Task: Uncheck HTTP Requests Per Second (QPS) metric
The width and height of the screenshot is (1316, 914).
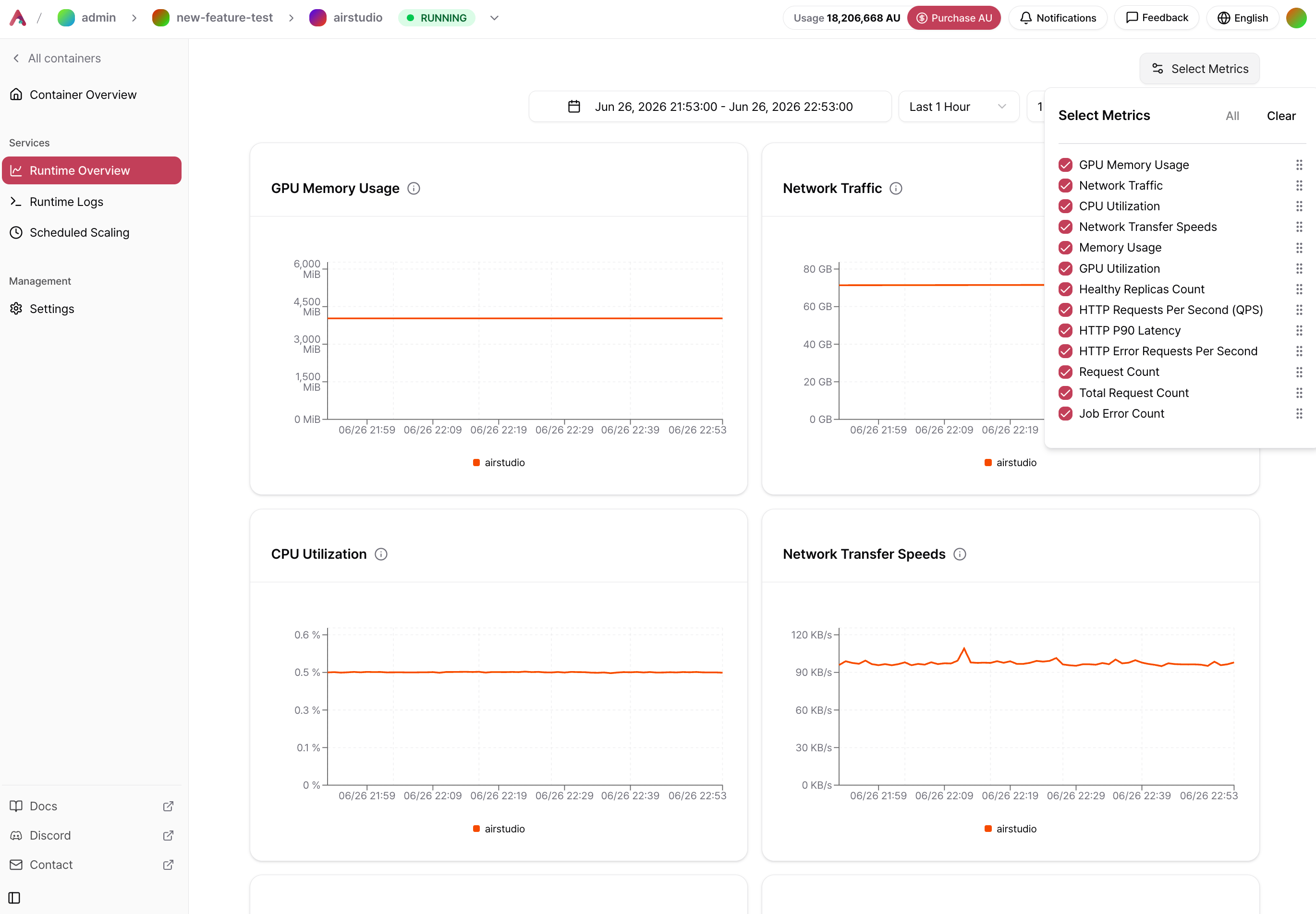Action: pos(1065,310)
